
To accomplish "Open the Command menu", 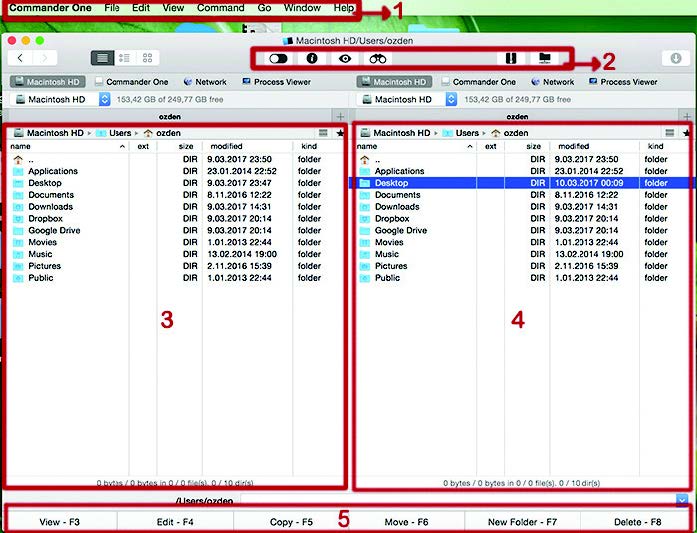I will [220, 8].
